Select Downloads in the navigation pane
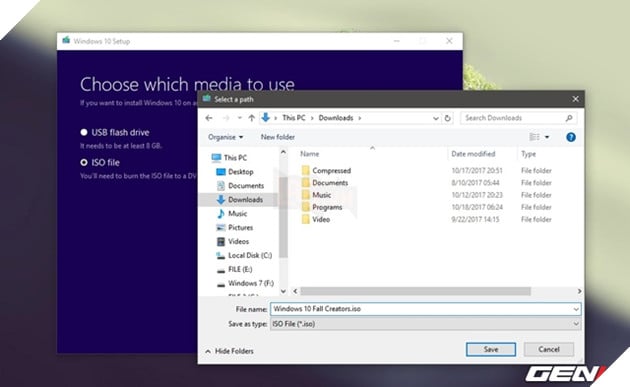 245,200
